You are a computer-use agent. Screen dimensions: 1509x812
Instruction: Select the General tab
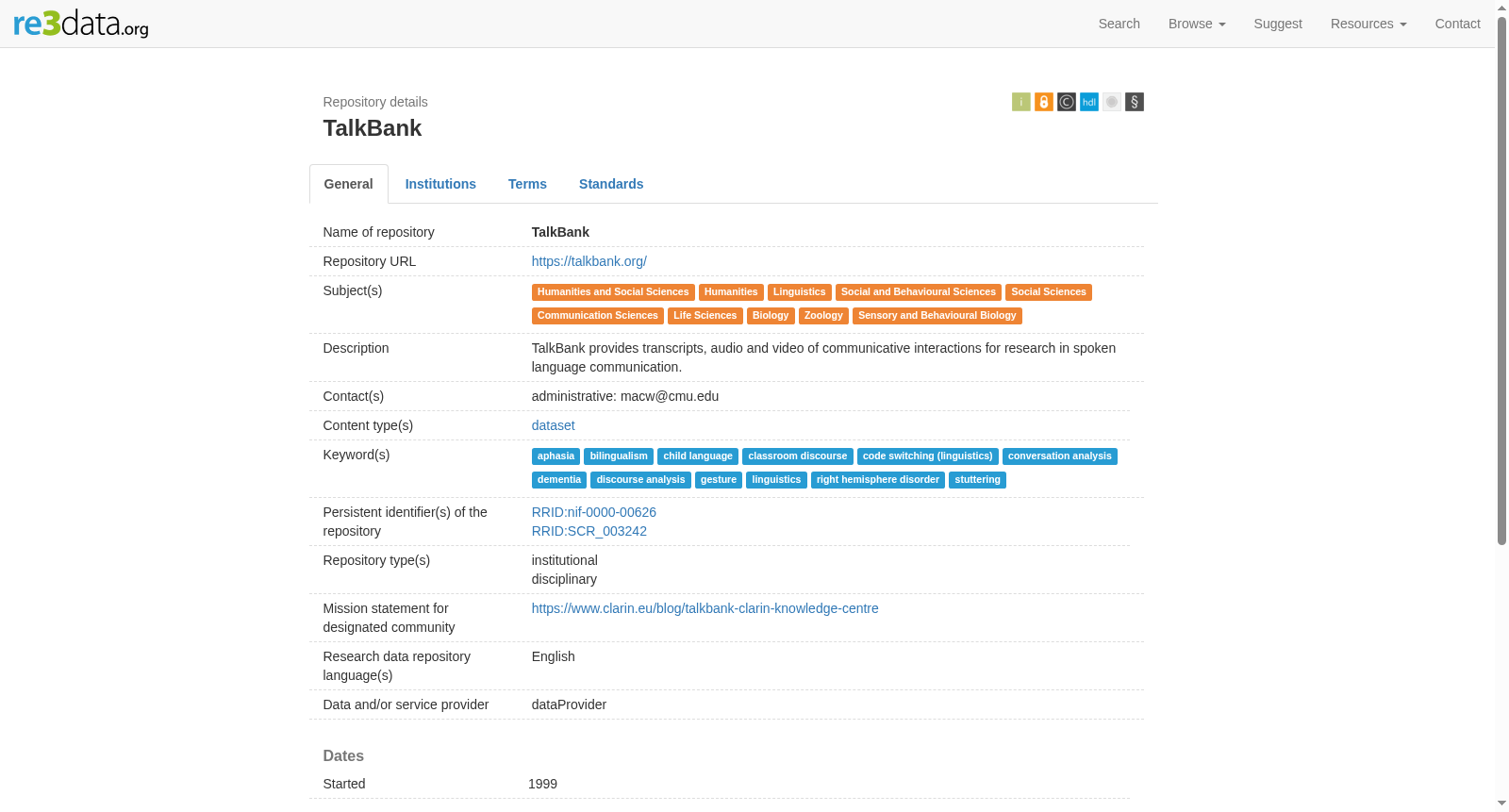pyautogui.click(x=349, y=184)
